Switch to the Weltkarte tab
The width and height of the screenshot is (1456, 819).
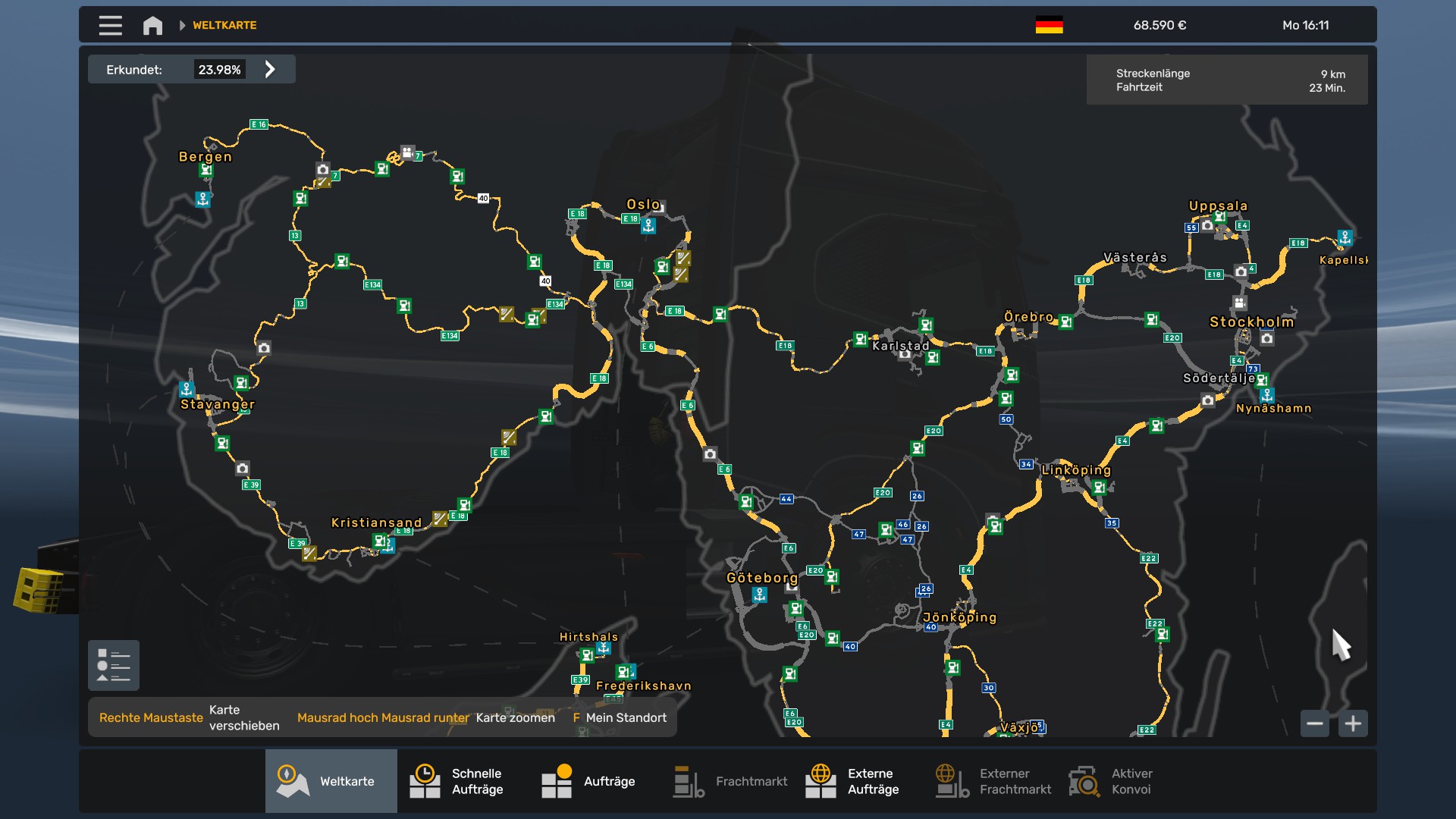pyautogui.click(x=331, y=781)
